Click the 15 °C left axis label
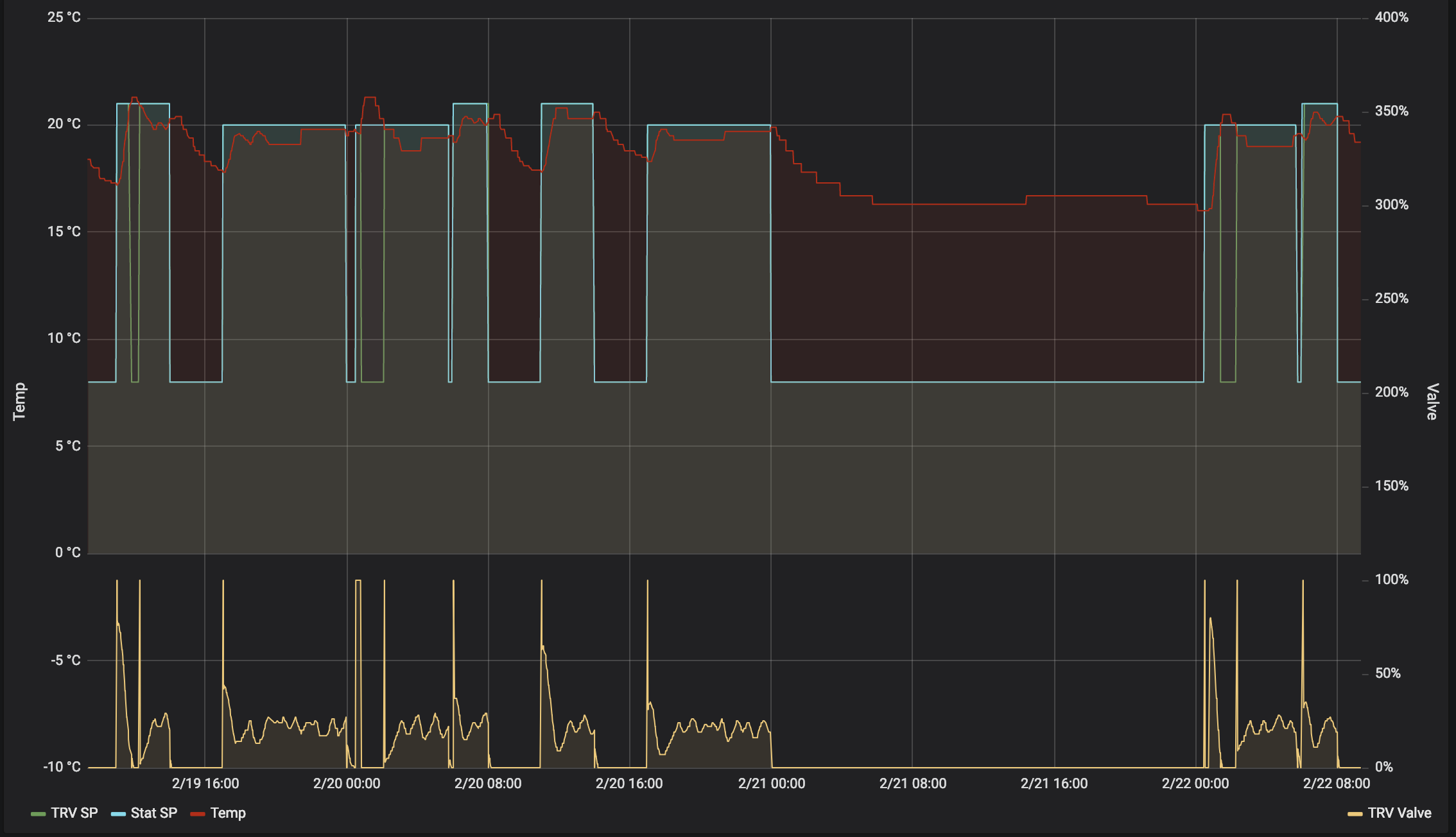1456x837 pixels. [64, 232]
